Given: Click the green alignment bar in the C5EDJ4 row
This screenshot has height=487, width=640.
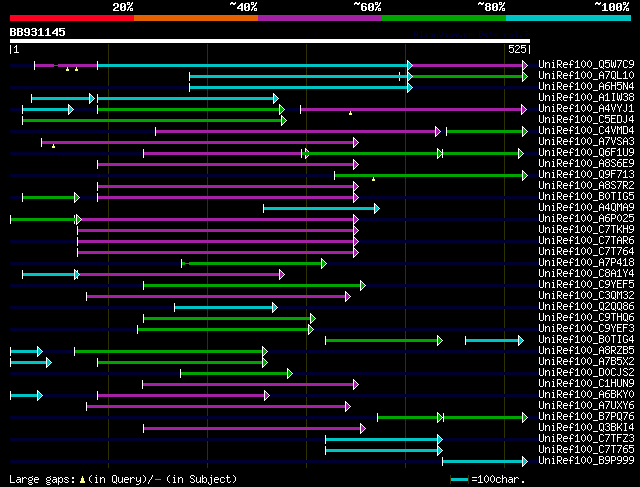Looking at the screenshot, I should coord(154,120).
